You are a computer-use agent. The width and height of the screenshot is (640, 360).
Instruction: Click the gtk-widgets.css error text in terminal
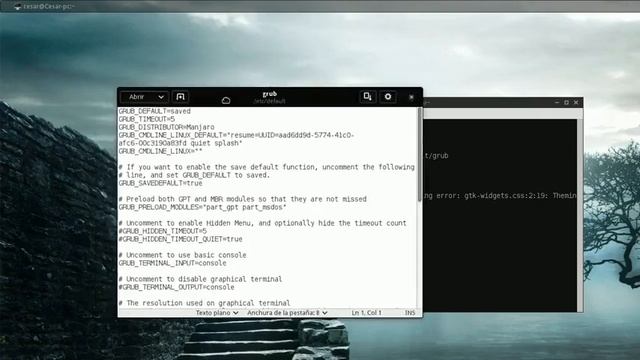tap(500, 196)
